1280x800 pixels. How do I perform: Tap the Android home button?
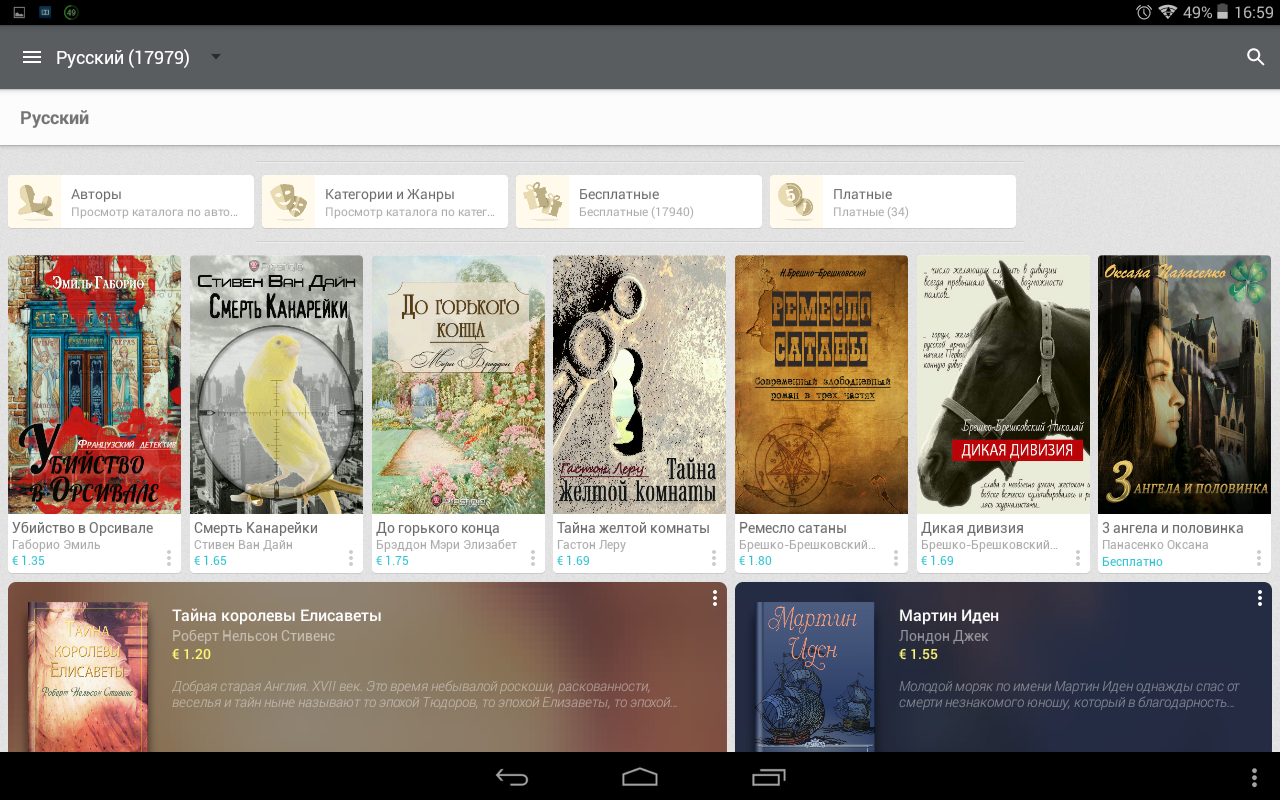tap(640, 777)
